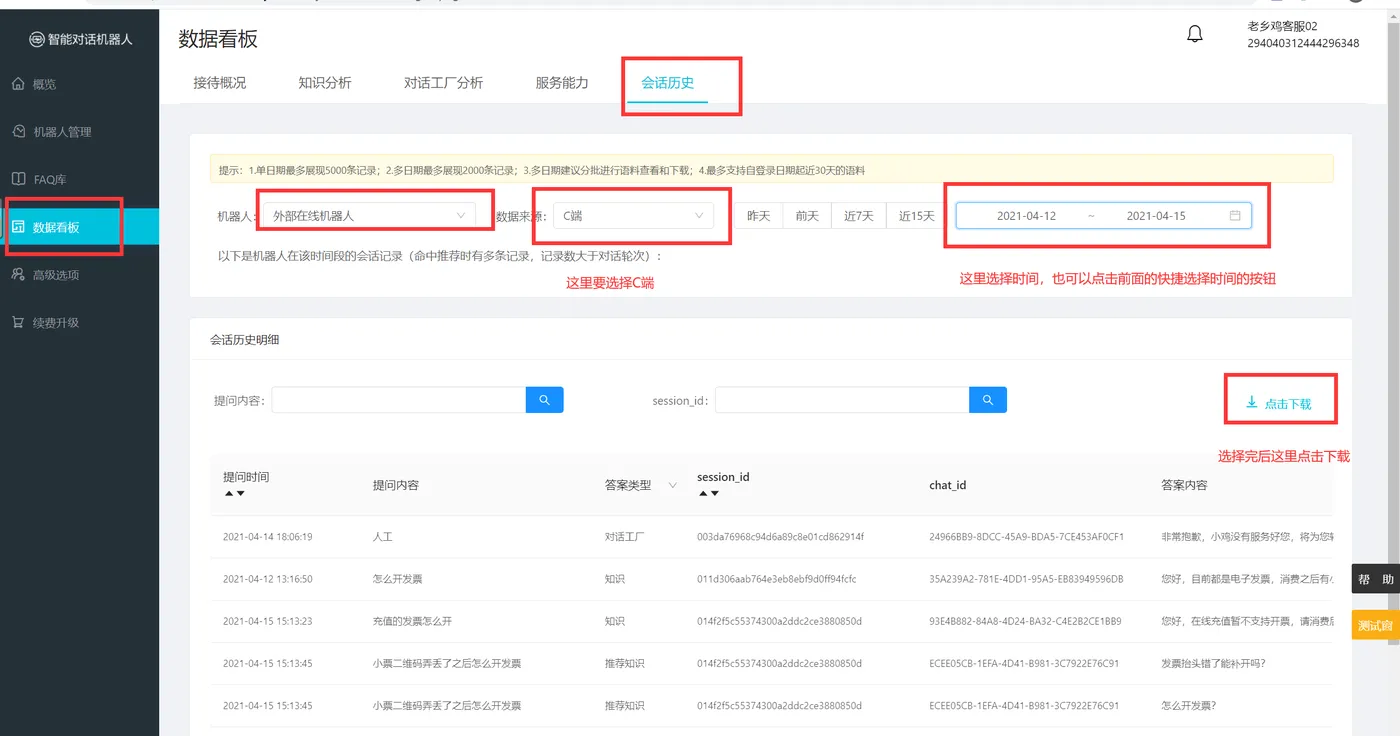
Task: Click the download arrow icon beside 点击下载
Action: pyautogui.click(x=1251, y=403)
